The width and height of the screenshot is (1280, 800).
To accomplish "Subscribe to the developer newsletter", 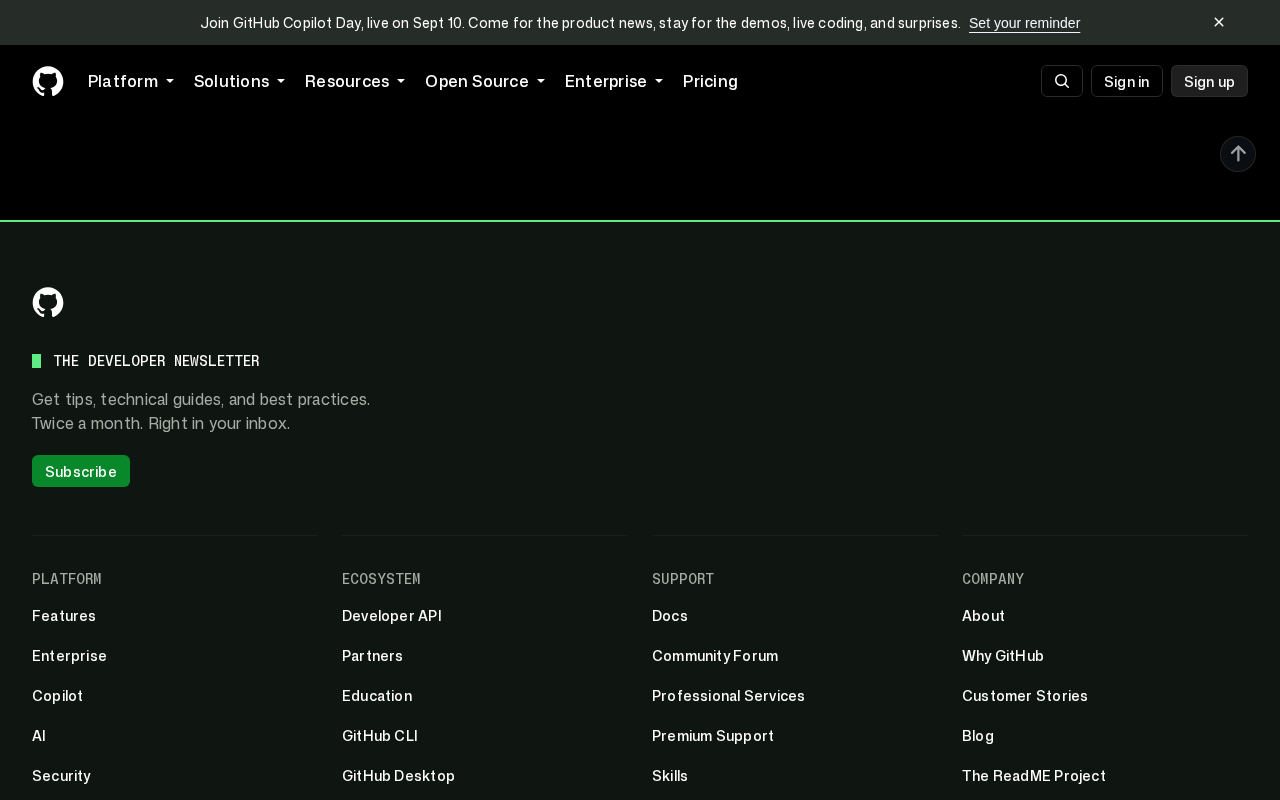I will coord(81,471).
